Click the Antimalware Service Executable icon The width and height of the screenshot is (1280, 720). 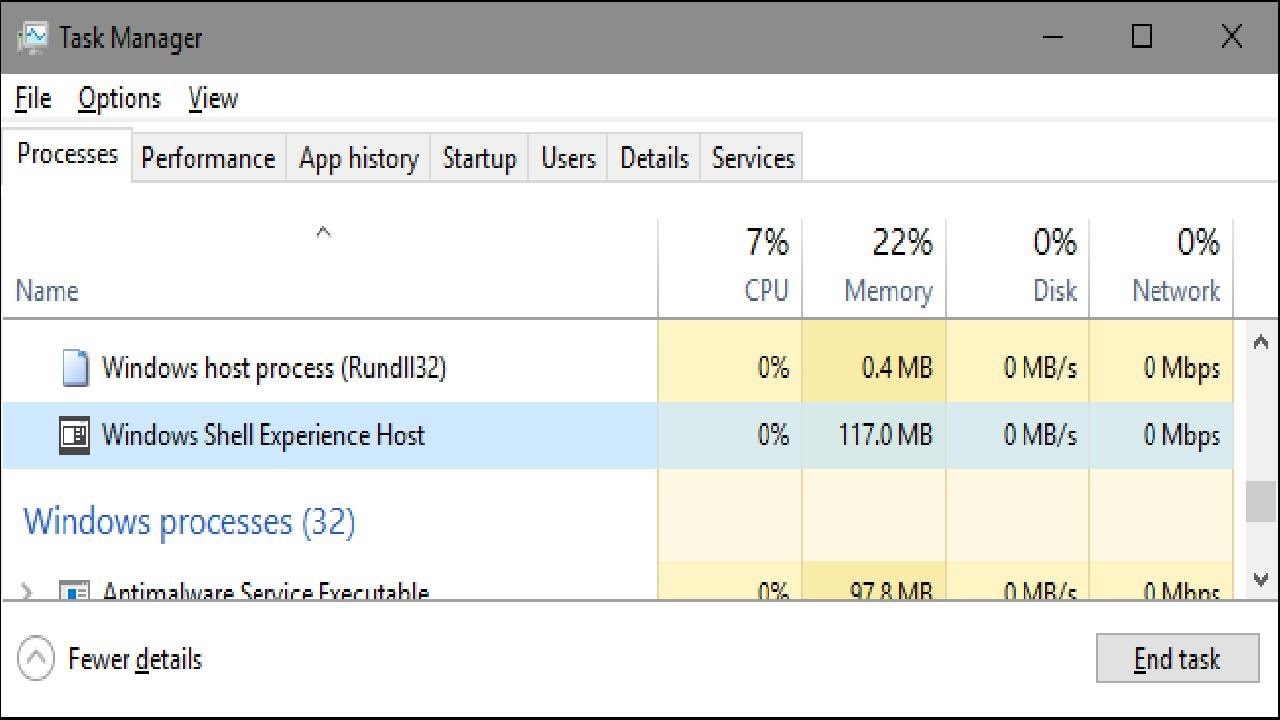coord(75,591)
